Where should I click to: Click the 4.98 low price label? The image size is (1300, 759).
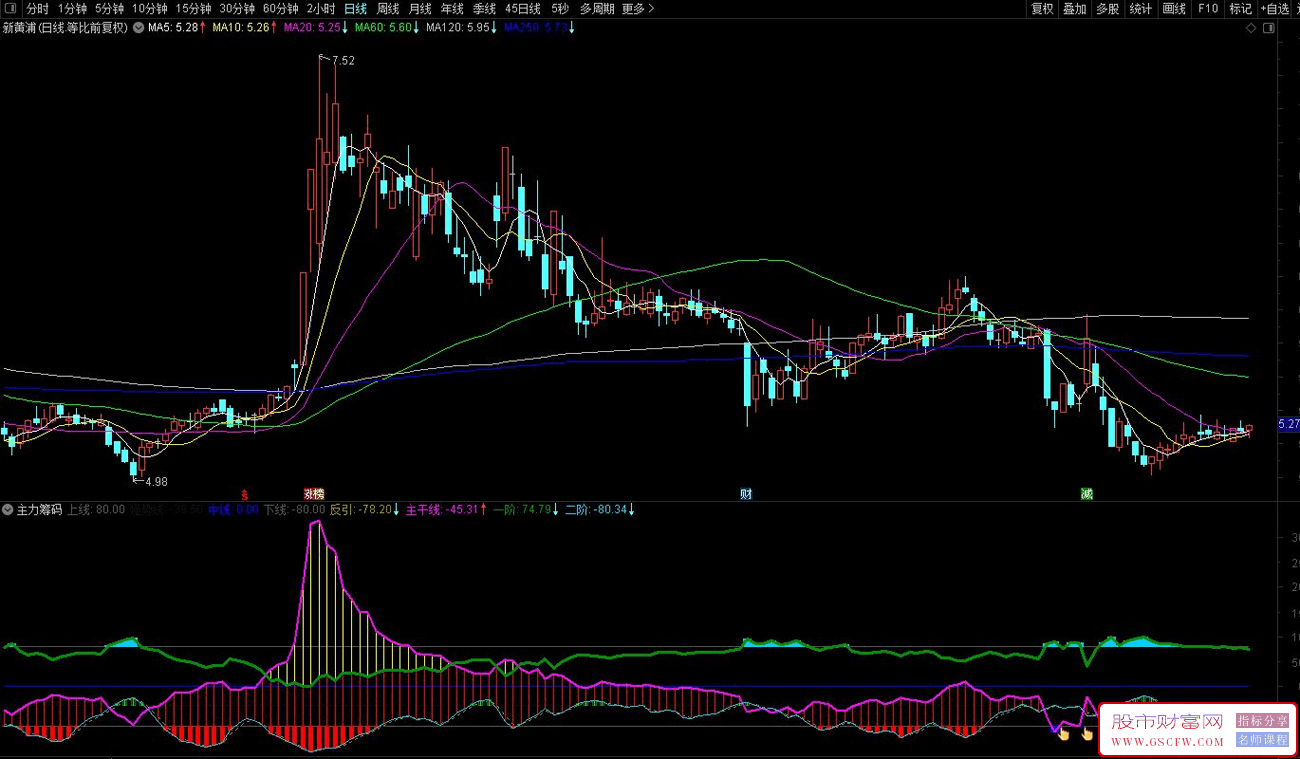click(156, 482)
